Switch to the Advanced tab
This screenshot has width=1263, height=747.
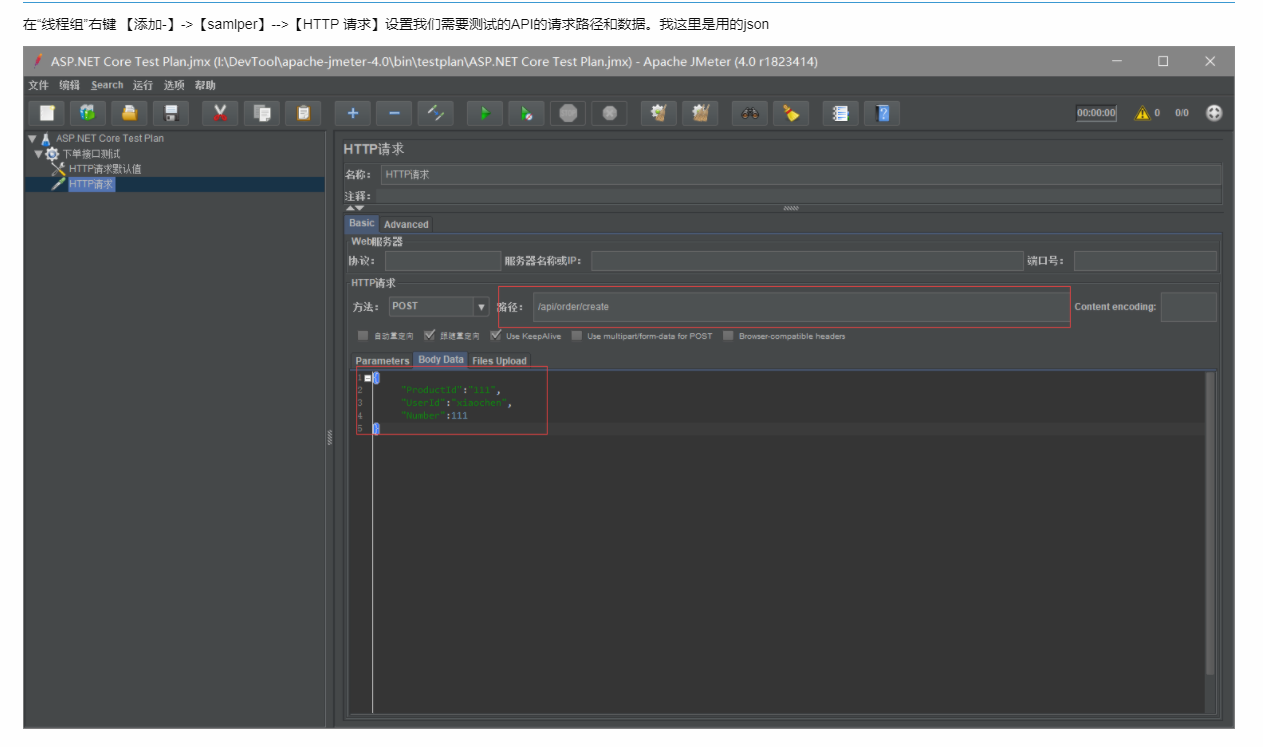click(x=406, y=224)
